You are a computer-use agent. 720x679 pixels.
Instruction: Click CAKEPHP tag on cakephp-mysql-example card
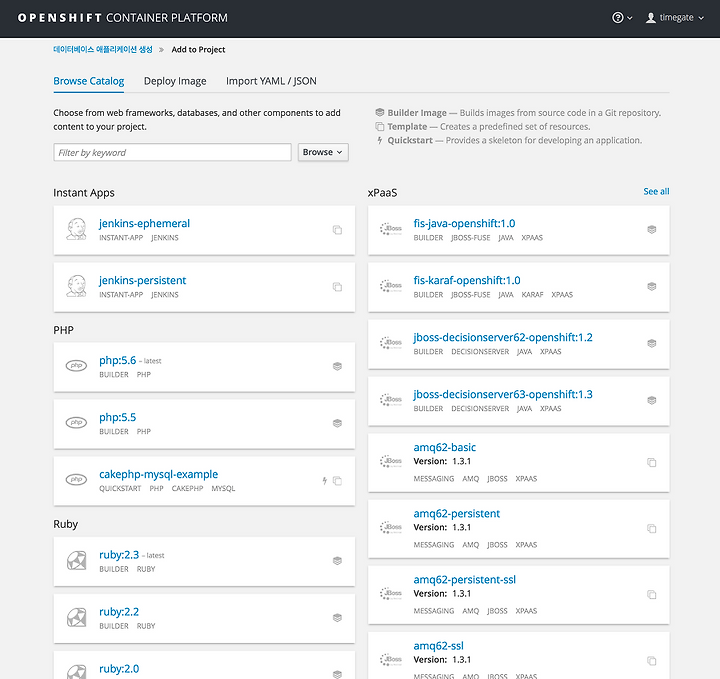187,488
